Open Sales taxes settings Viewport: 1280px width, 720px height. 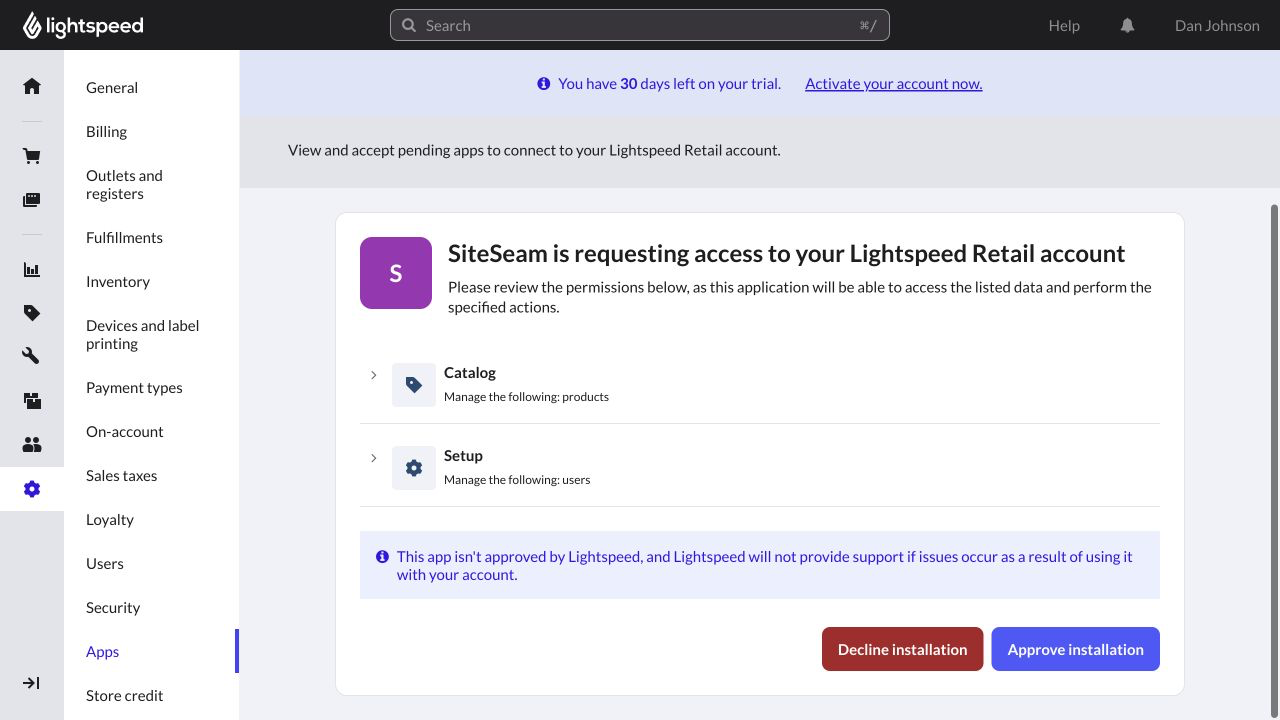122,476
